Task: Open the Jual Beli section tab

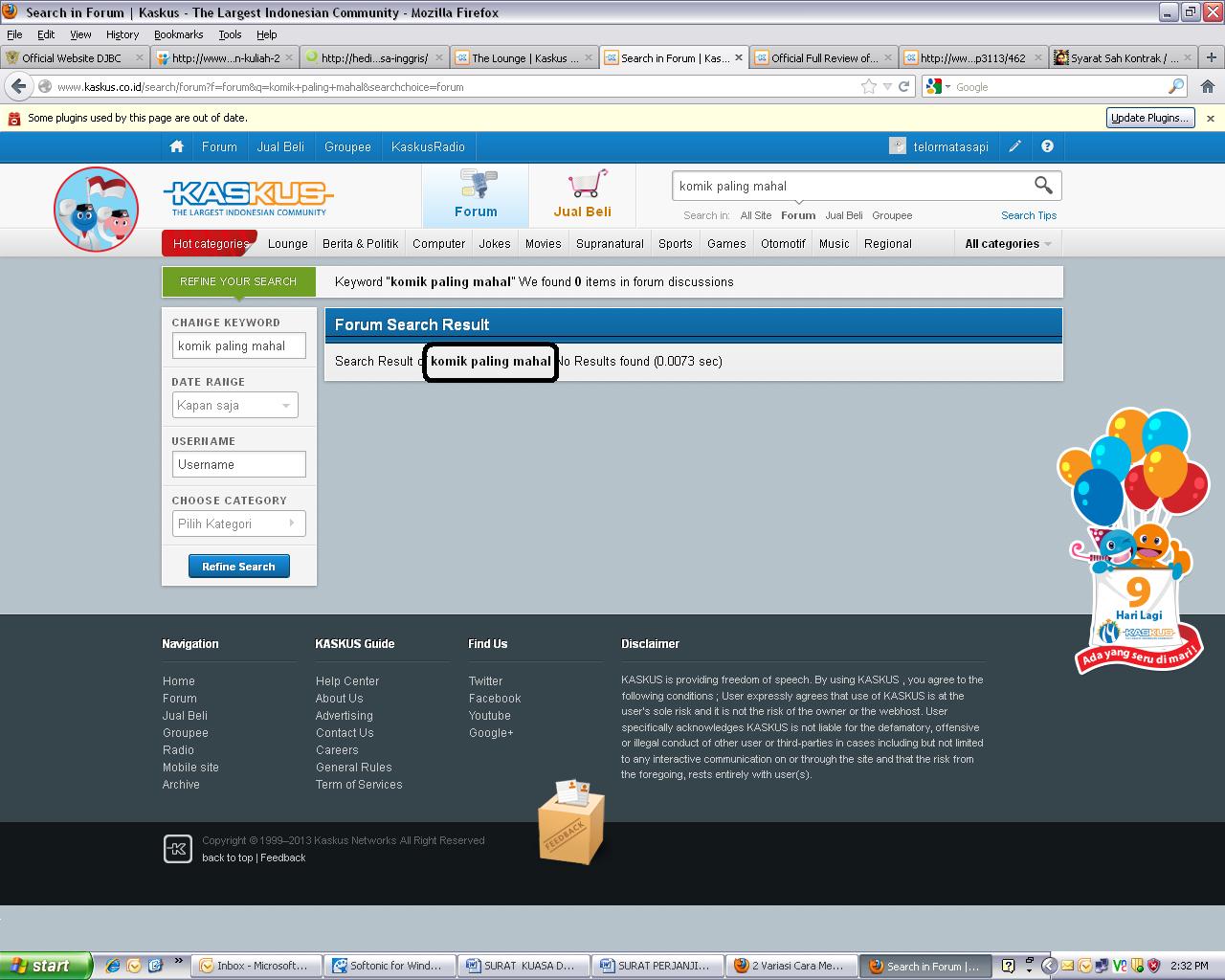Action: [x=582, y=195]
